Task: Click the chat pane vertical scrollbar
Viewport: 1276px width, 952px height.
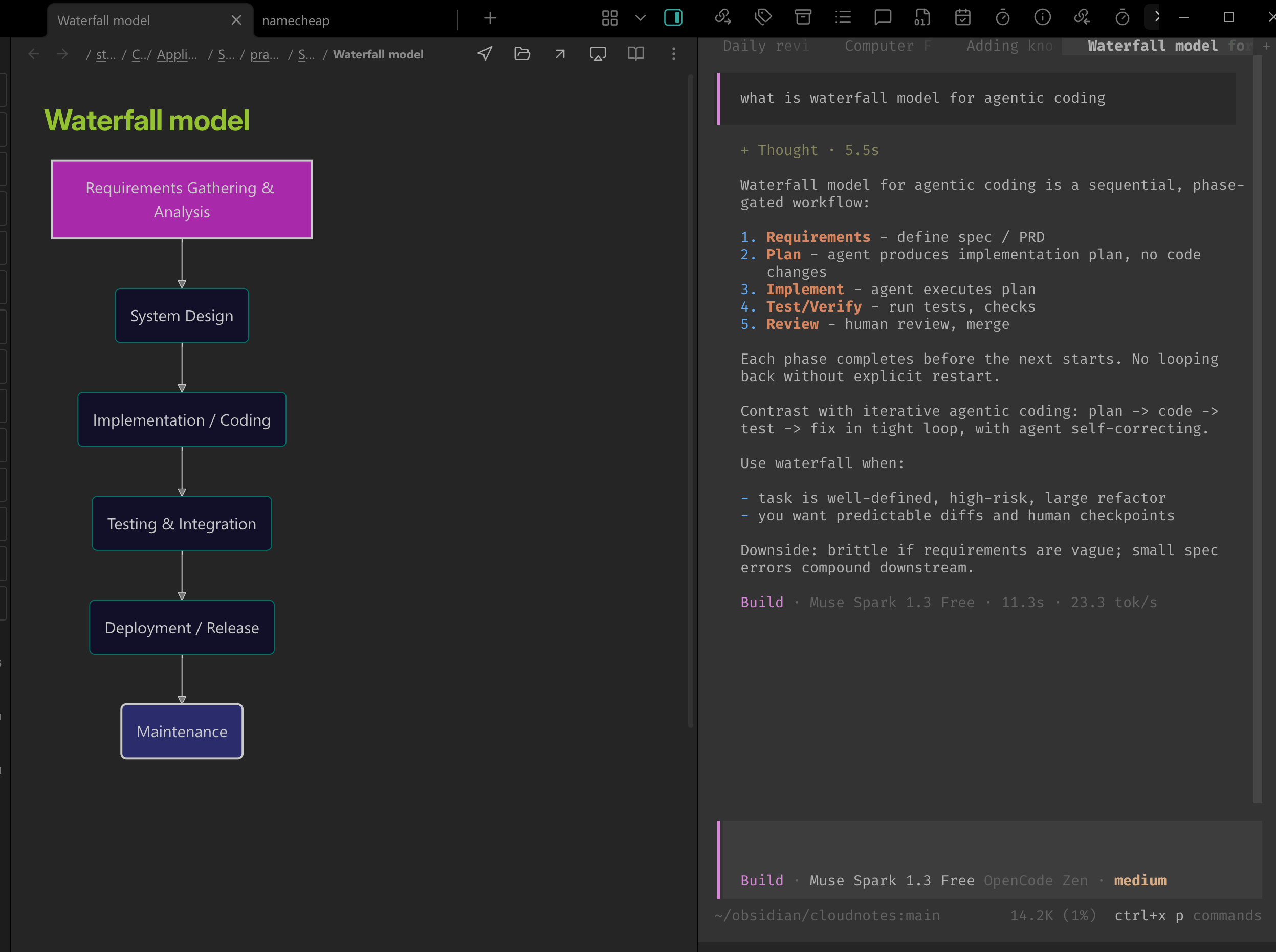Action: tap(1257, 428)
